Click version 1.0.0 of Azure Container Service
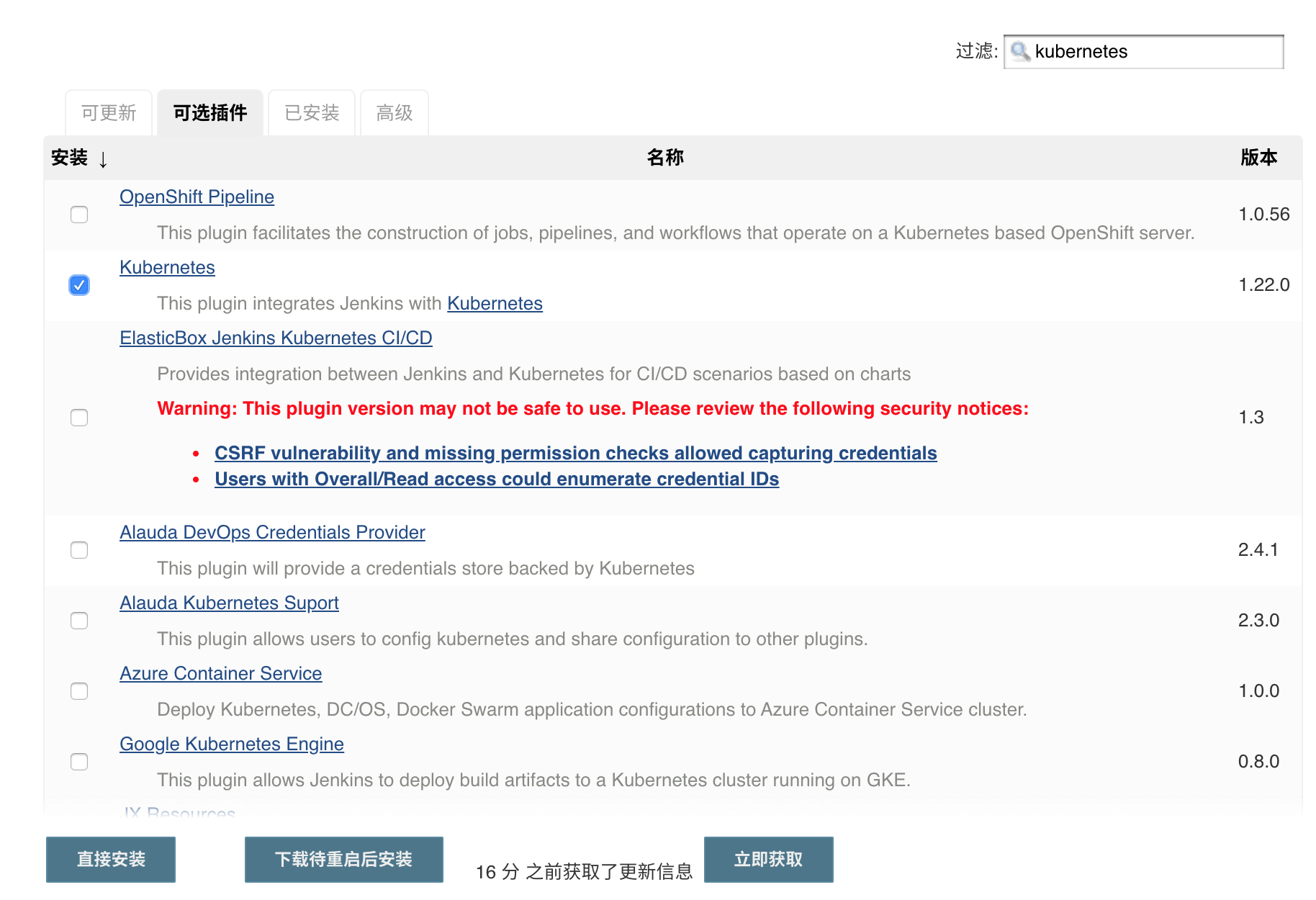The height and width of the screenshot is (900, 1316). click(1258, 691)
